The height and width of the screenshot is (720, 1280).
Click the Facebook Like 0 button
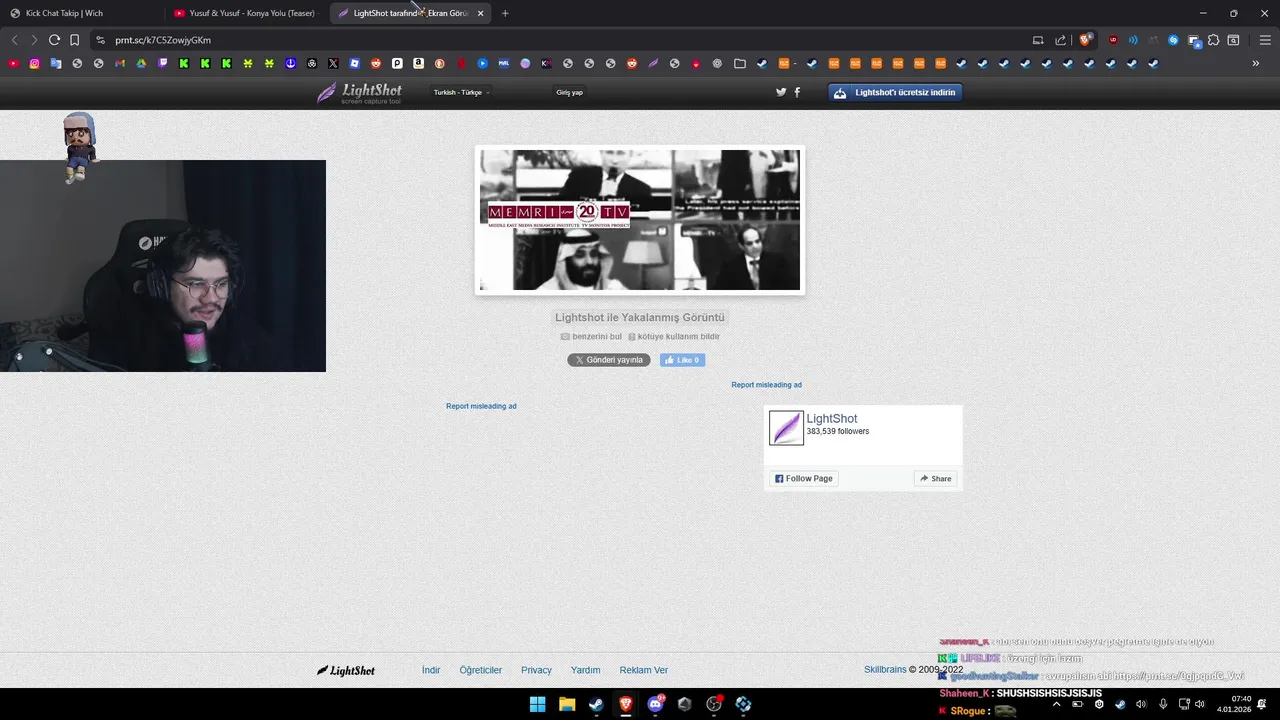pyautogui.click(x=682, y=360)
